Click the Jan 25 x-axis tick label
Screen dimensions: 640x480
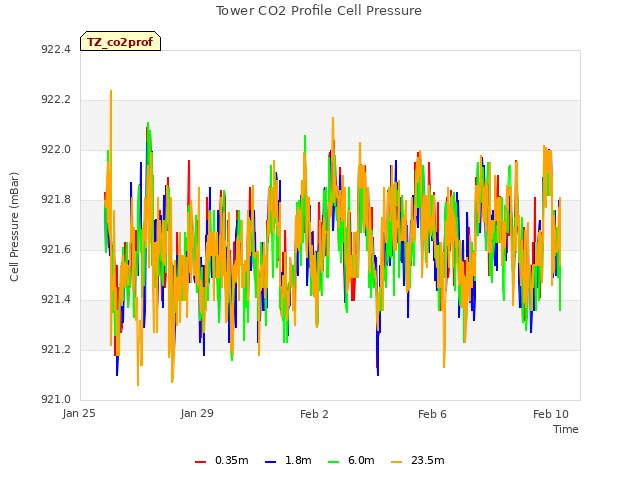(79, 413)
